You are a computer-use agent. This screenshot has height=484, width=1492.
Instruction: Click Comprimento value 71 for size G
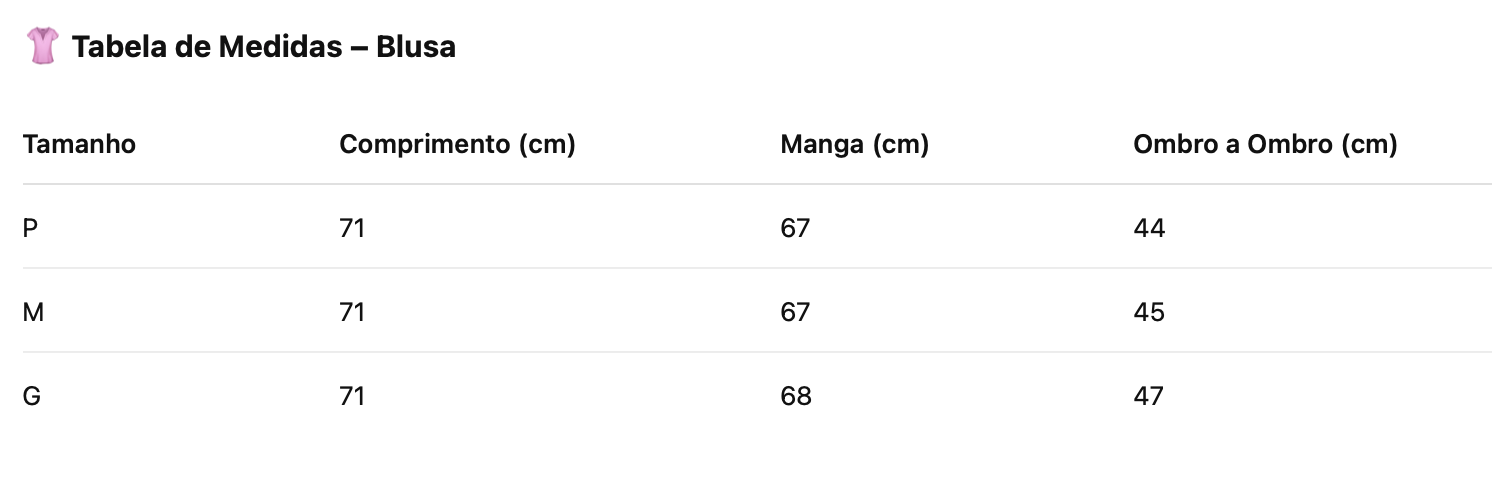click(352, 396)
